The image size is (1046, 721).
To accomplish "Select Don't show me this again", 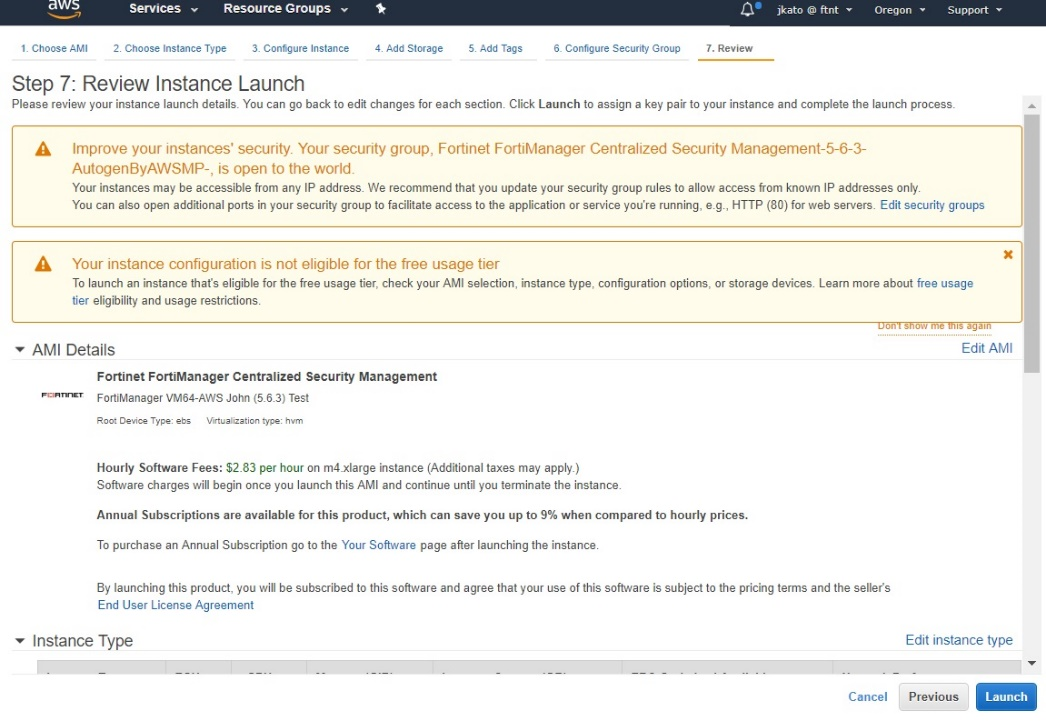I will pos(936,325).
